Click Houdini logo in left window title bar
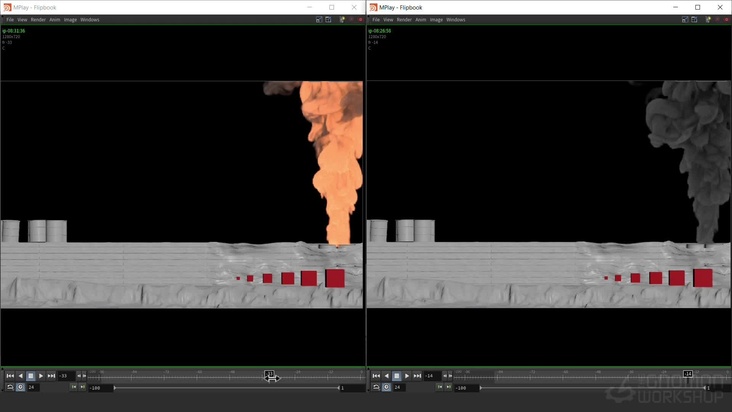The width and height of the screenshot is (732, 412). (7, 7)
